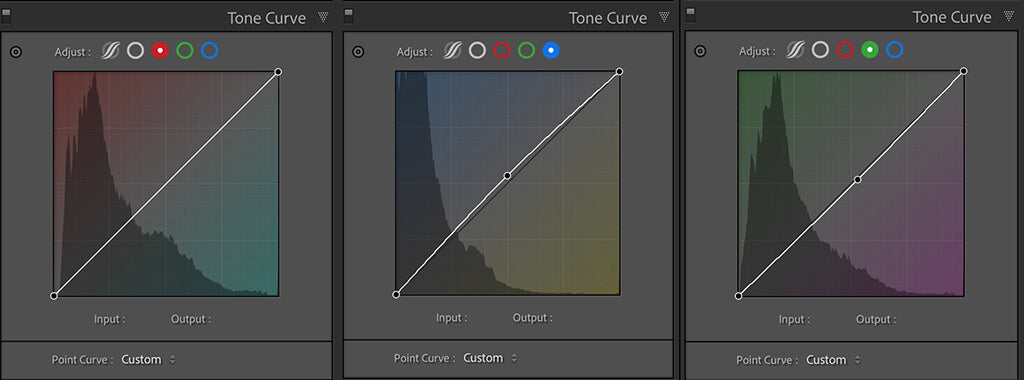Viewport: 1024px width, 380px height.
Task: Select parametric curve icon in right panel
Action: (795, 50)
